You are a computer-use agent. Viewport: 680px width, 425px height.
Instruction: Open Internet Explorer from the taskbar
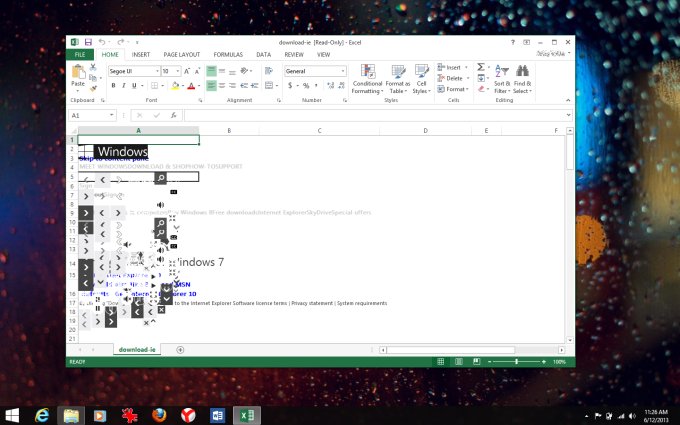pyautogui.click(x=42, y=415)
